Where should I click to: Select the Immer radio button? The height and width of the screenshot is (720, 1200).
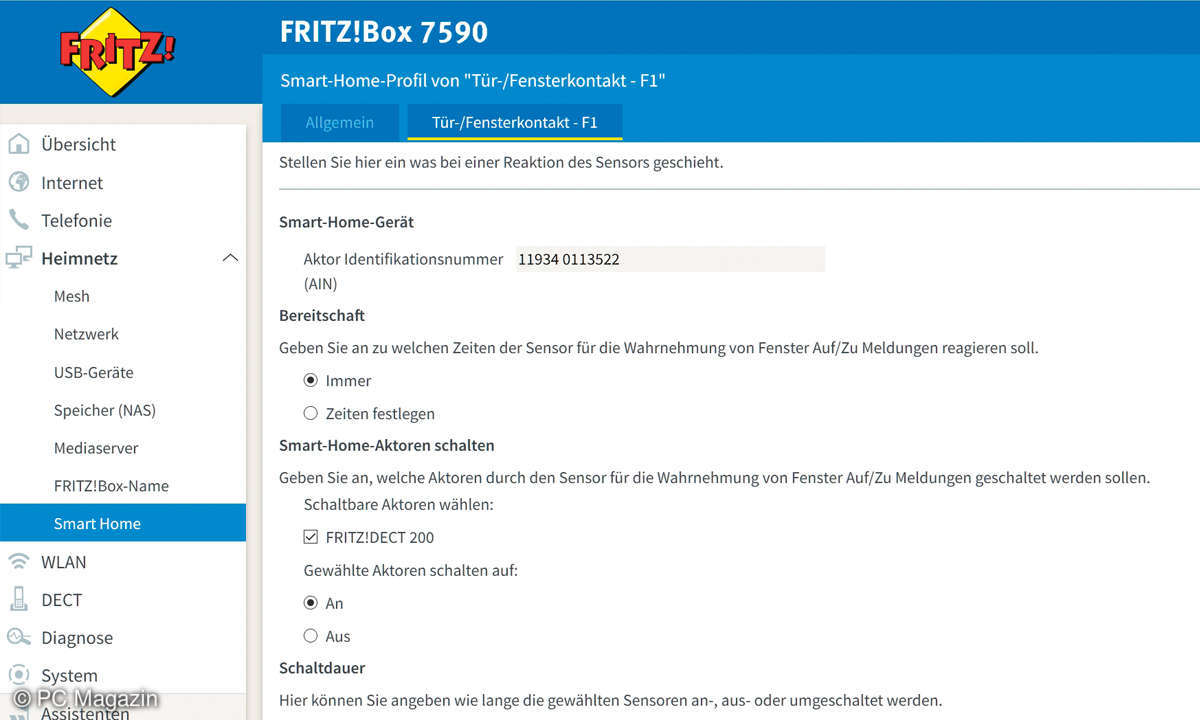point(310,380)
